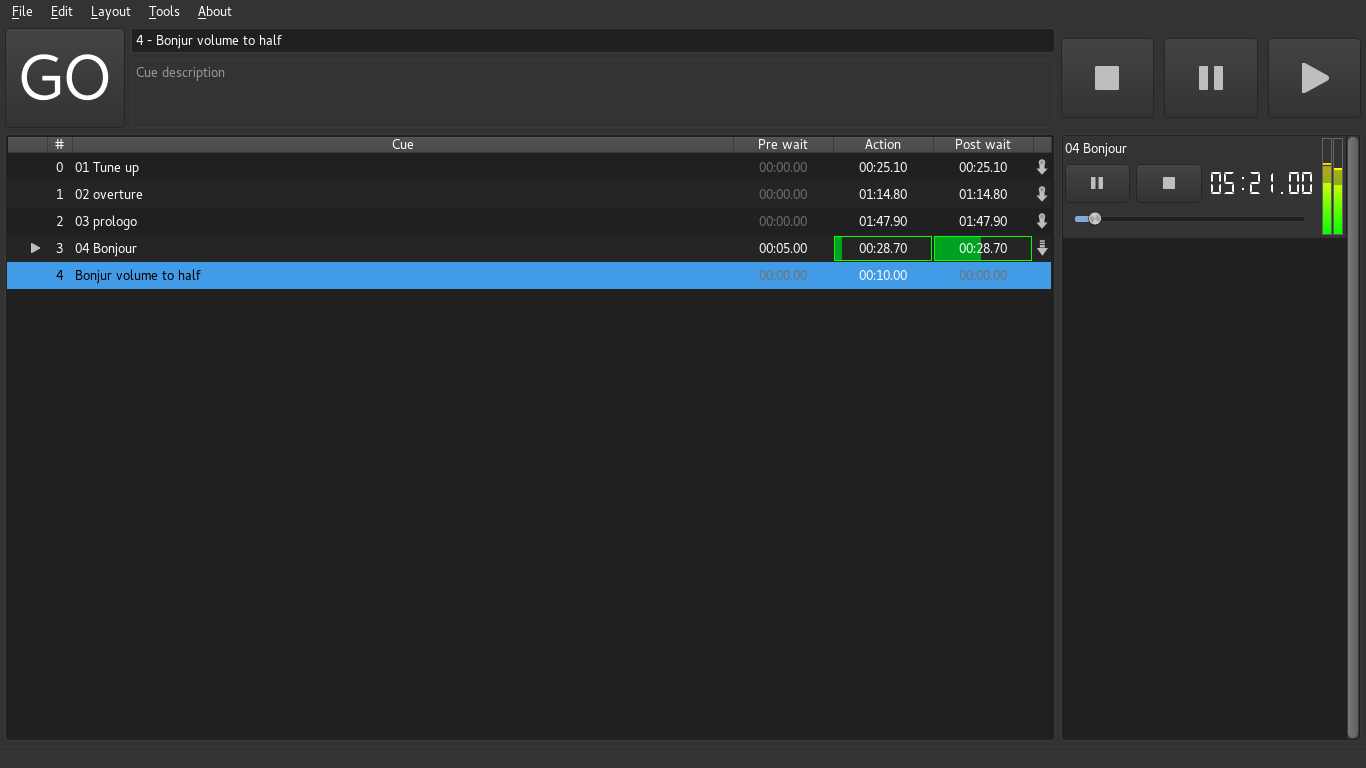Viewport: 1366px width, 768px height.
Task: Click next-action icon on 04 Bonjour row
Action: (1042, 249)
